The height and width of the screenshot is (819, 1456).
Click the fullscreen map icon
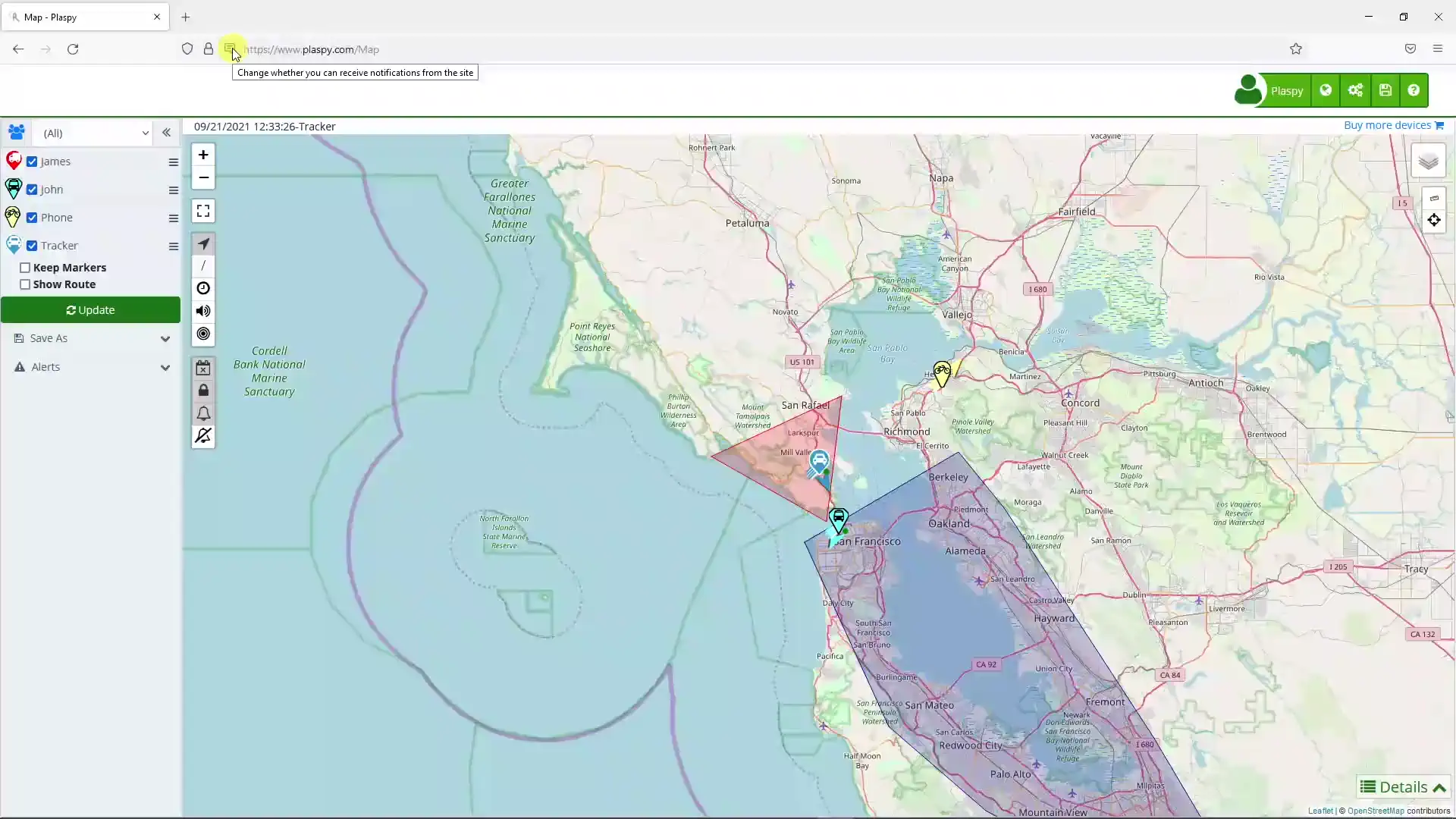[203, 211]
